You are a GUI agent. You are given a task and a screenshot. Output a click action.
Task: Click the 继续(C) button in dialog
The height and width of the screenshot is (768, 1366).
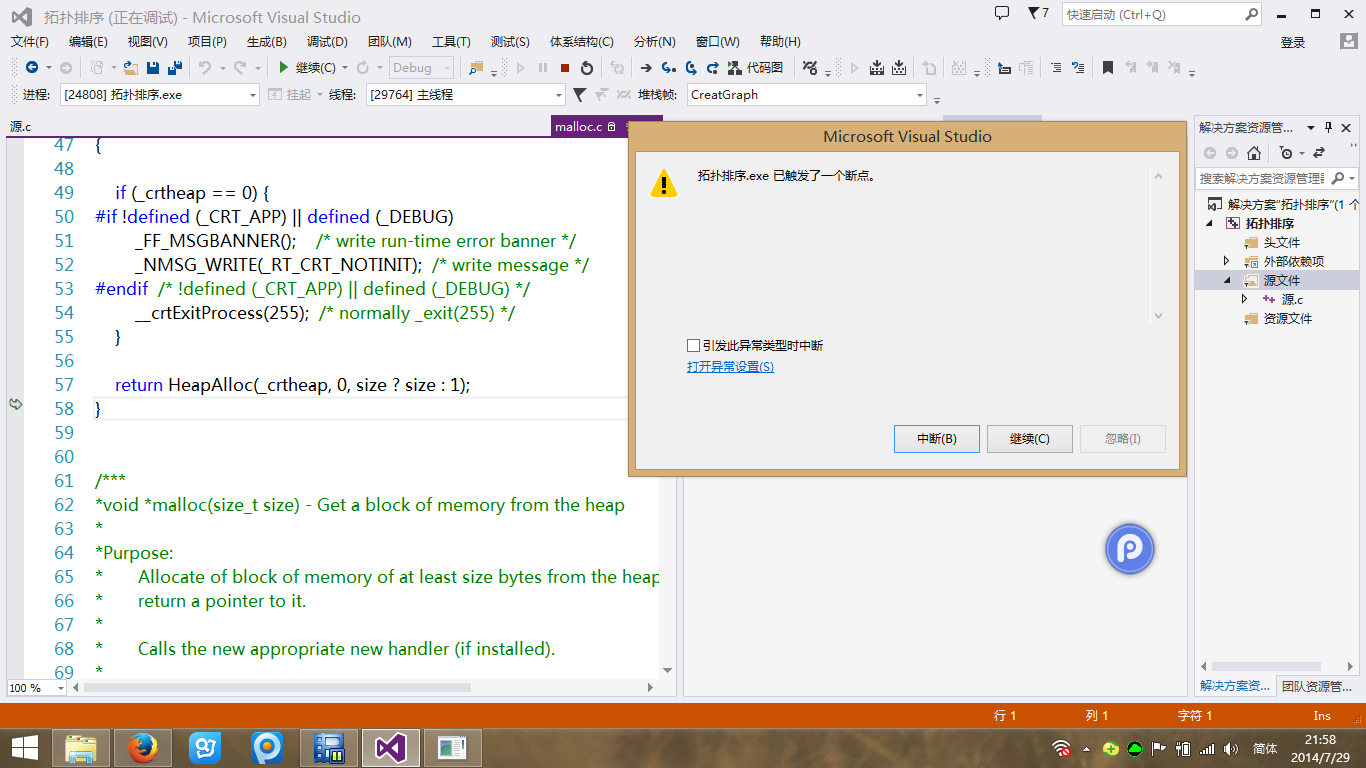pyautogui.click(x=1030, y=439)
